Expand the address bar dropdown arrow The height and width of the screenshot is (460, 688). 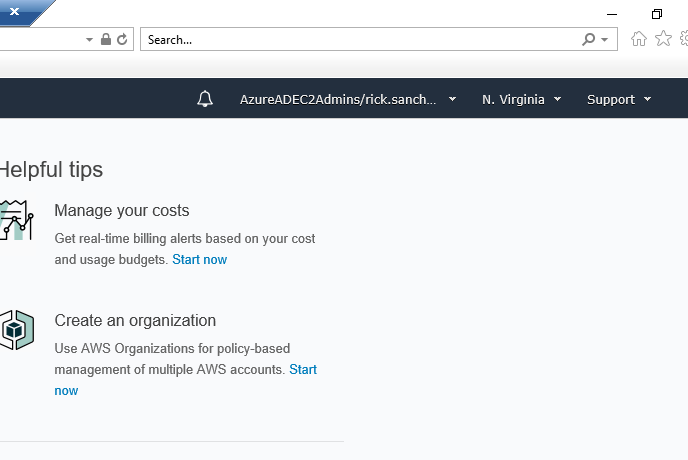pos(89,40)
